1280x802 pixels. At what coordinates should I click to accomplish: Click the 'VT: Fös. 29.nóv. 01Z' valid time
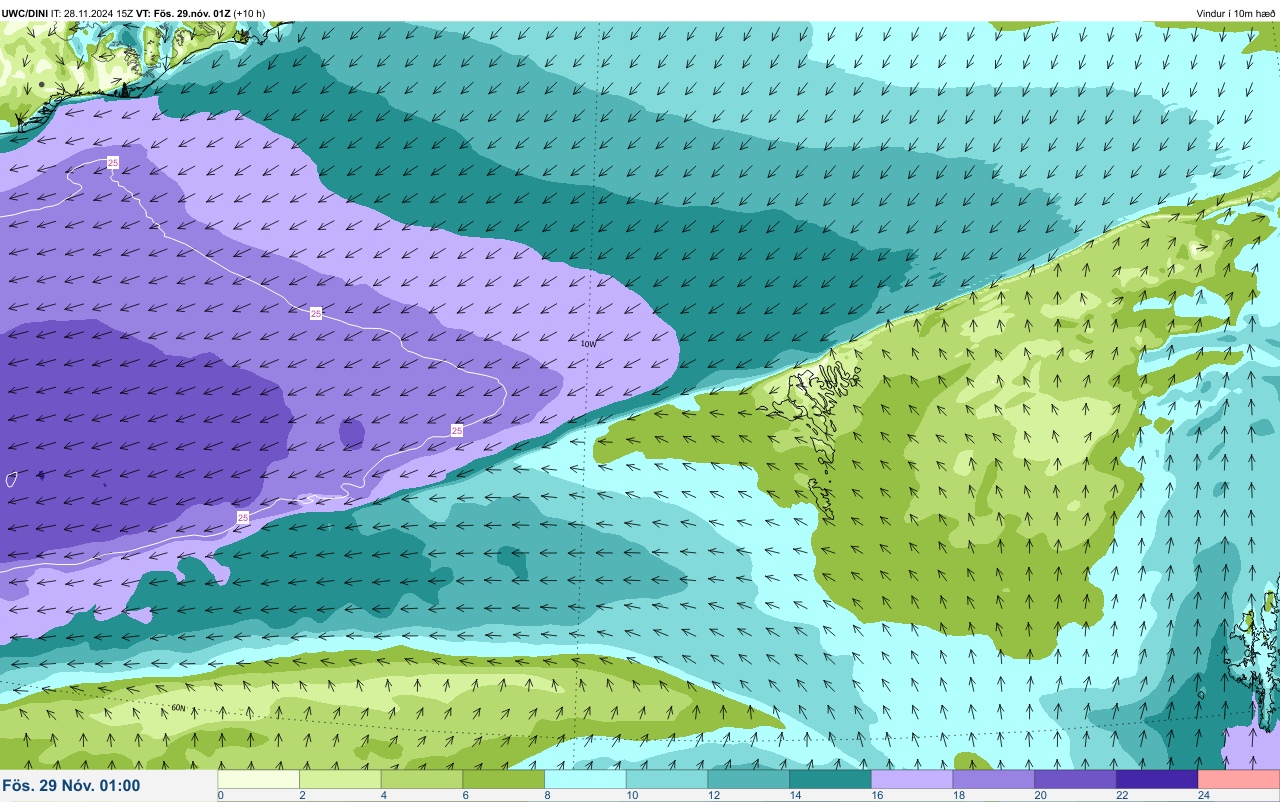tap(183, 13)
